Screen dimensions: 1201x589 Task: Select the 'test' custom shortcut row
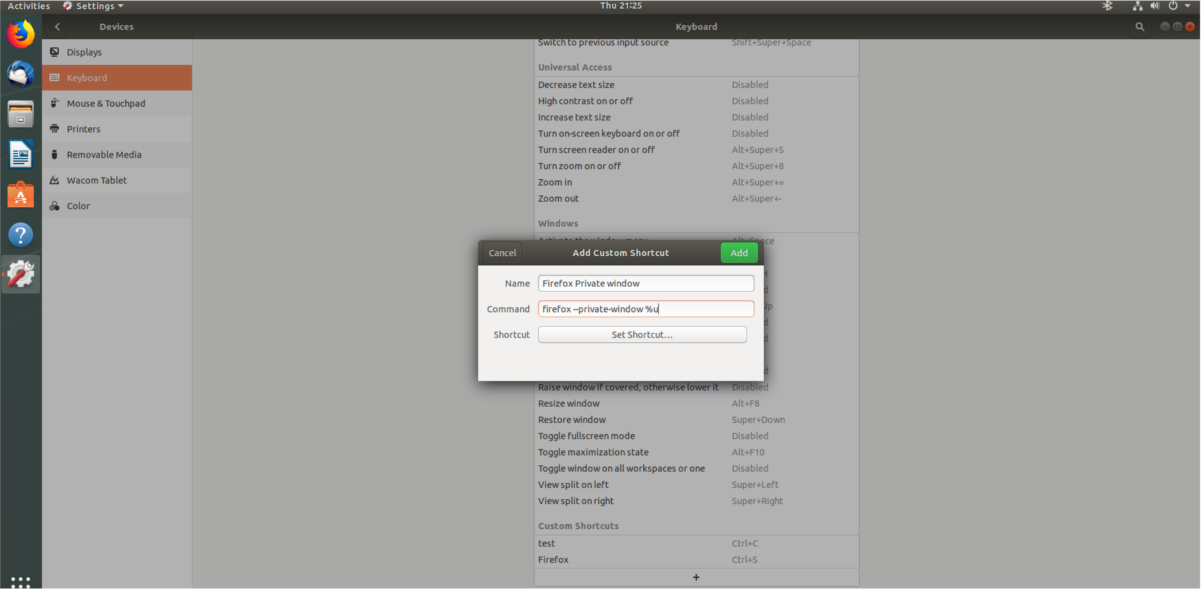(696, 544)
